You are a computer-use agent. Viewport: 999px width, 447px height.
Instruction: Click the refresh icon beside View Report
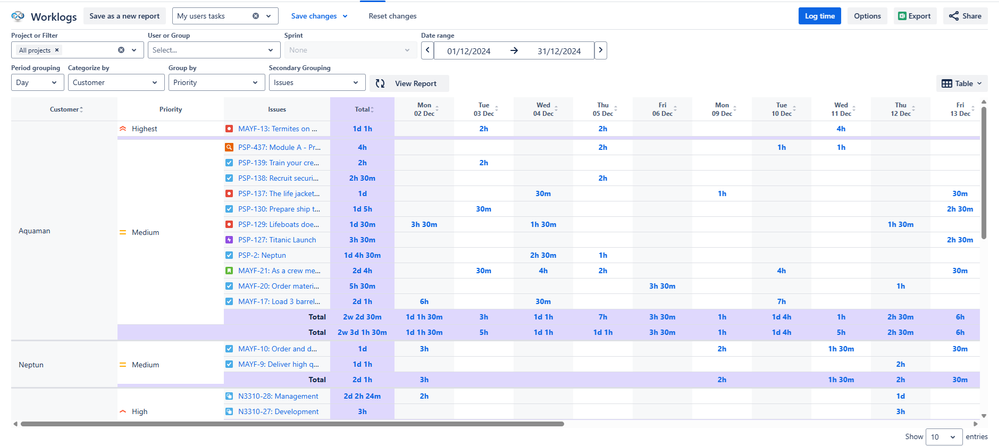point(380,83)
